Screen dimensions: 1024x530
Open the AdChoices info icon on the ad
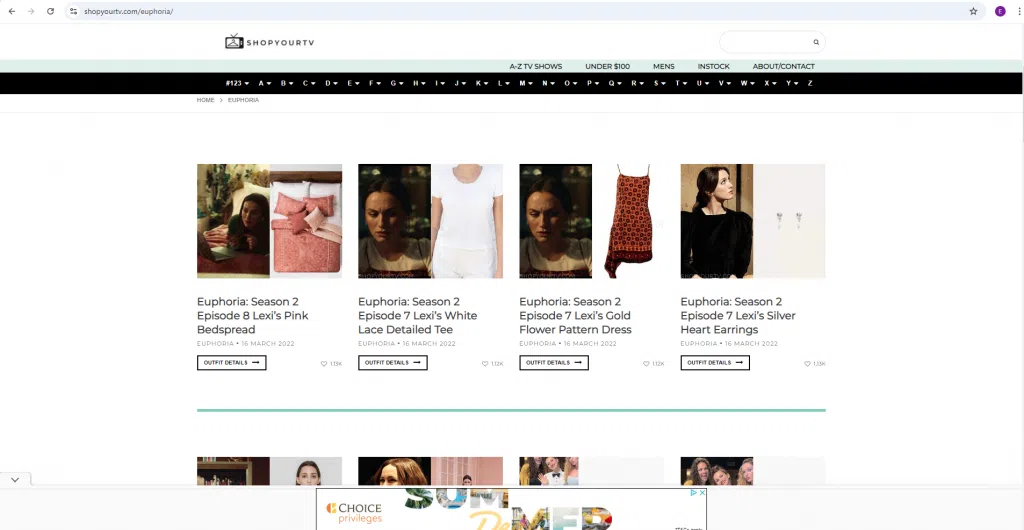695,493
